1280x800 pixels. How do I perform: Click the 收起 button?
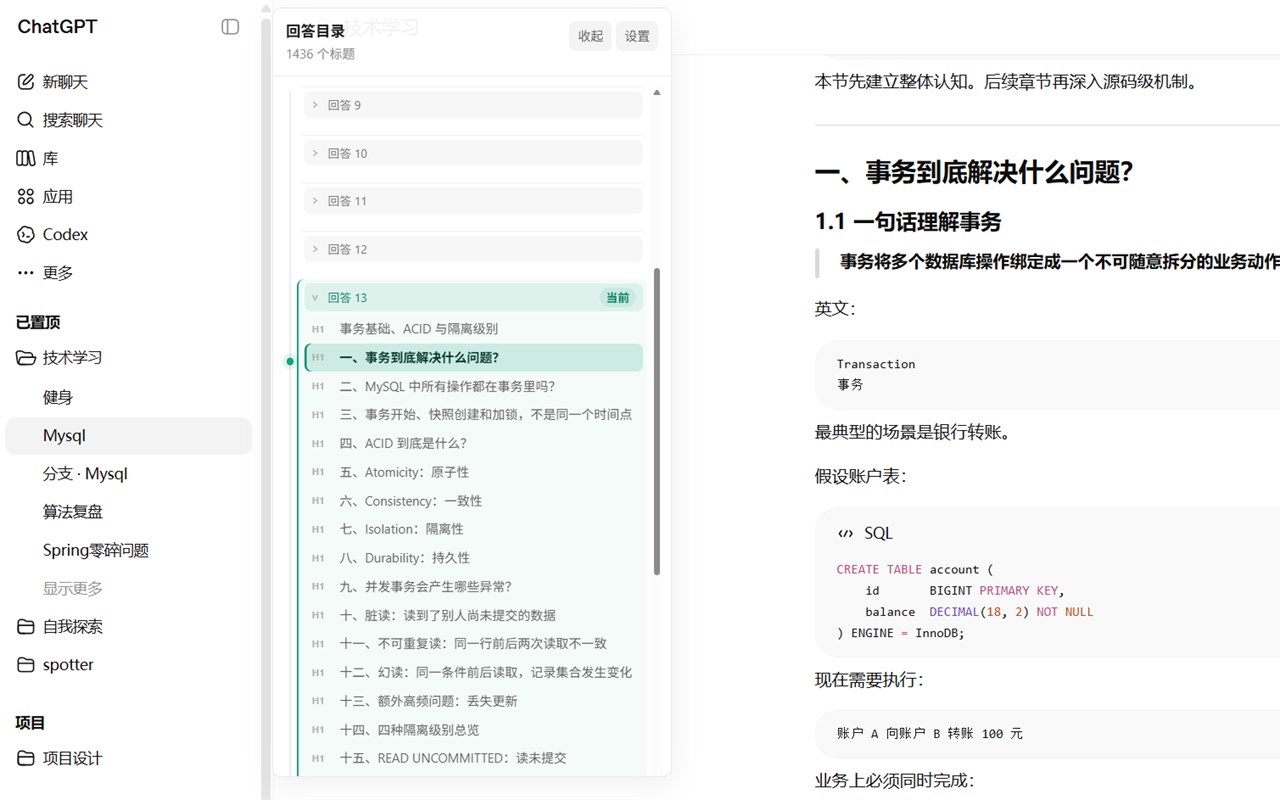tap(591, 36)
